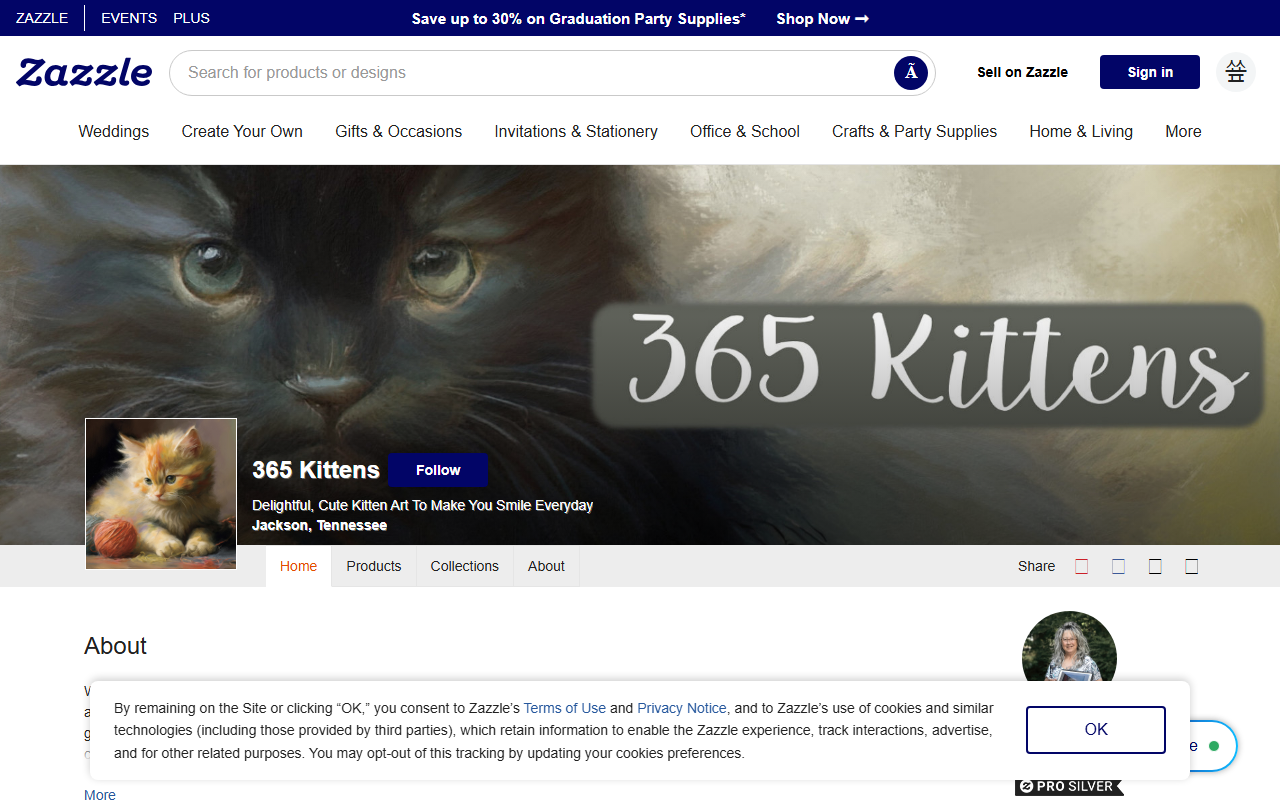The height and width of the screenshot is (800, 1280).
Task: Click the search submit icon in search bar
Action: [x=911, y=73]
